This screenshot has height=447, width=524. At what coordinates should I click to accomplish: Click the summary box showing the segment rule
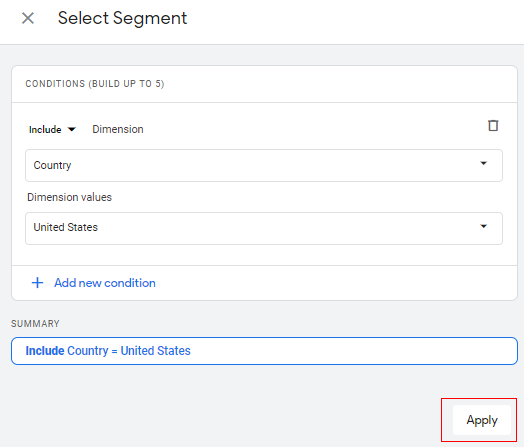pyautogui.click(x=264, y=351)
